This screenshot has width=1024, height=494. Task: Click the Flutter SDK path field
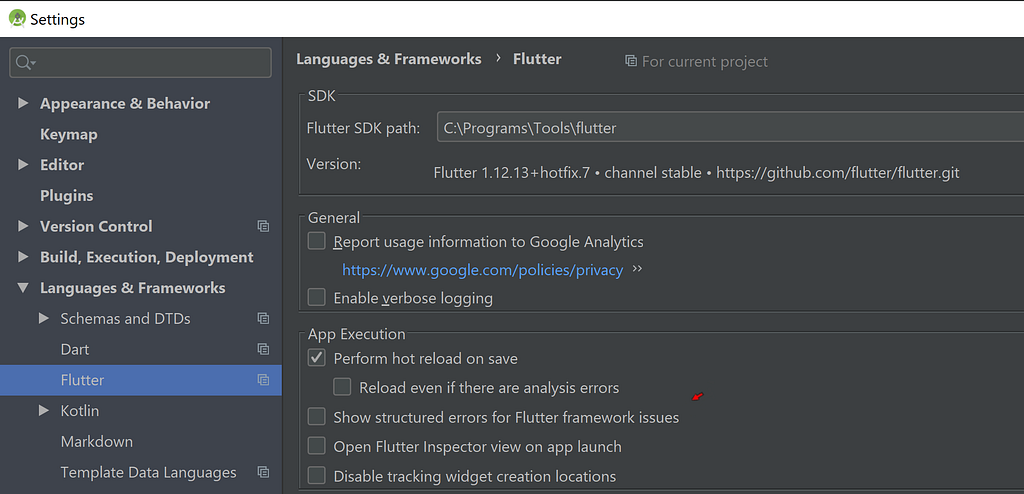coord(730,128)
